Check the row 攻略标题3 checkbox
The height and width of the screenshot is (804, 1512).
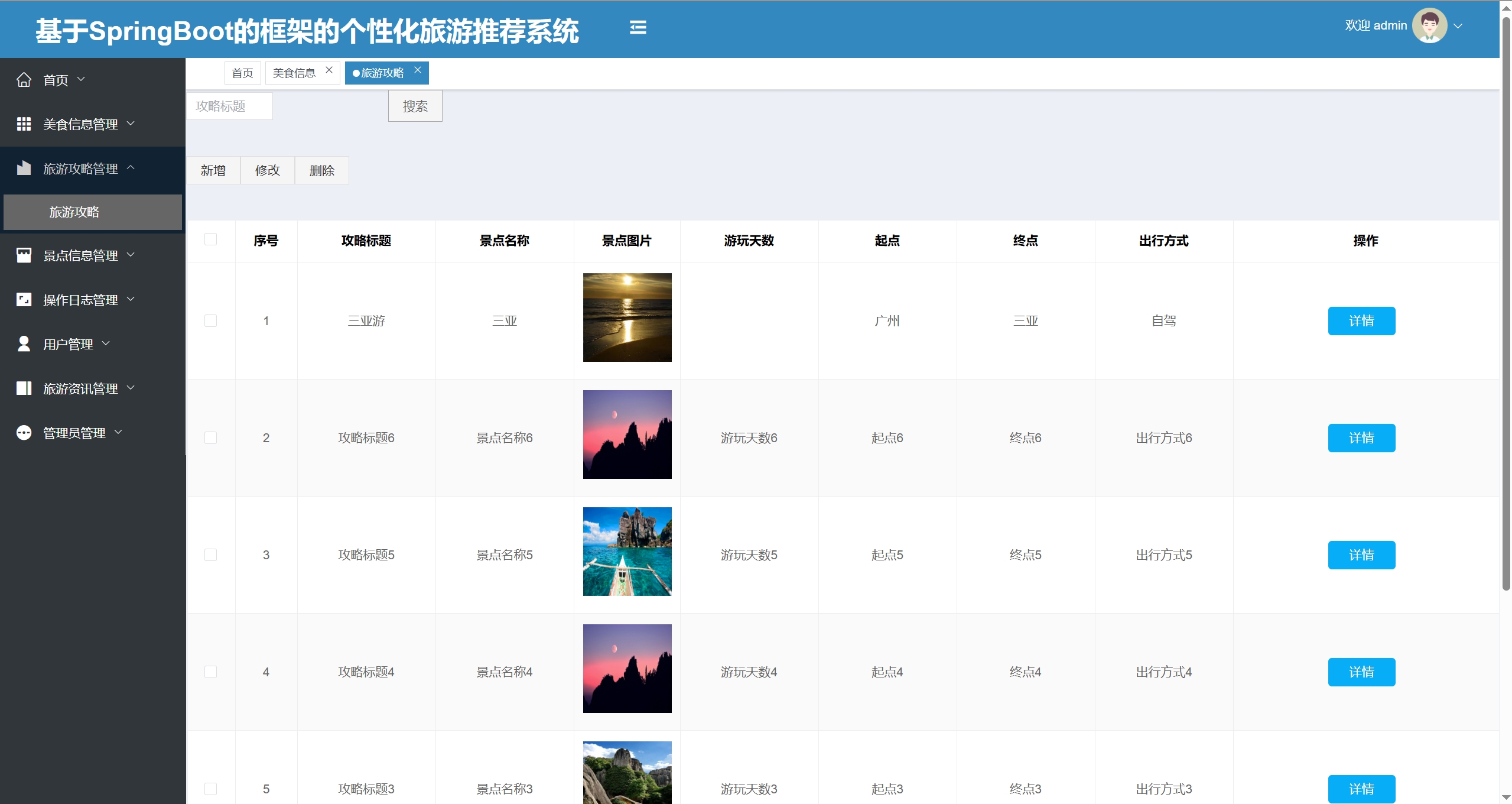click(x=210, y=789)
